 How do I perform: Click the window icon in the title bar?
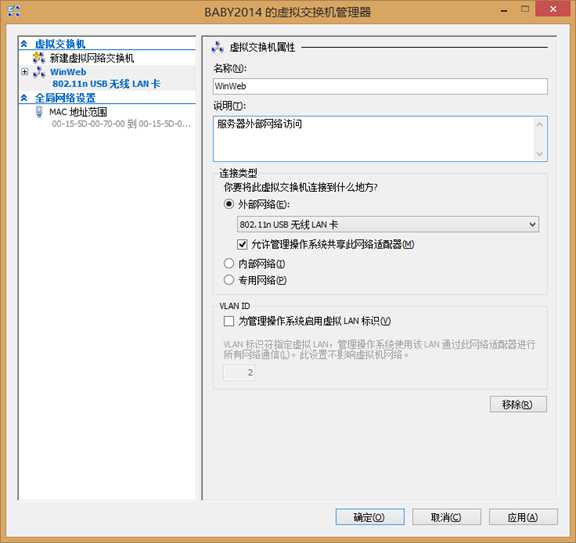pos(14,11)
